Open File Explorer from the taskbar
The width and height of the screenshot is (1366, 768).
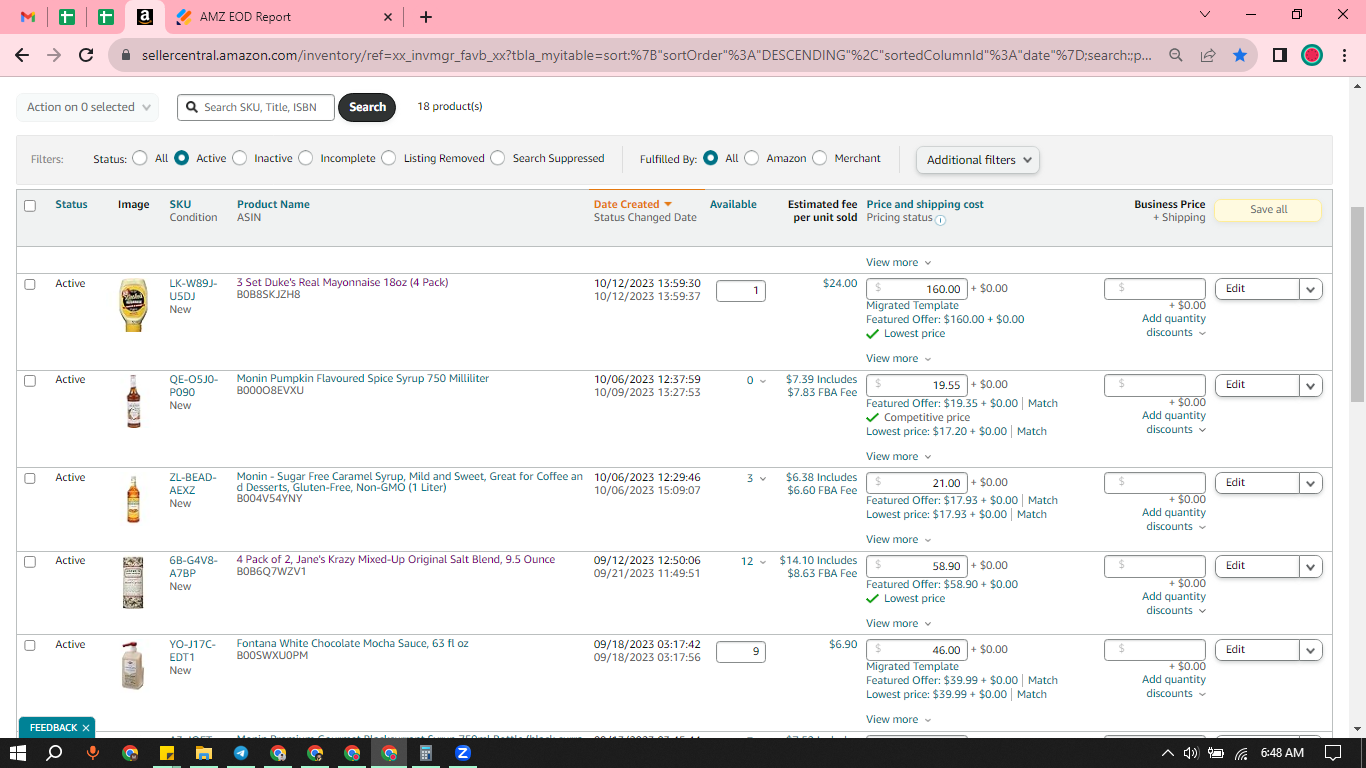point(203,753)
